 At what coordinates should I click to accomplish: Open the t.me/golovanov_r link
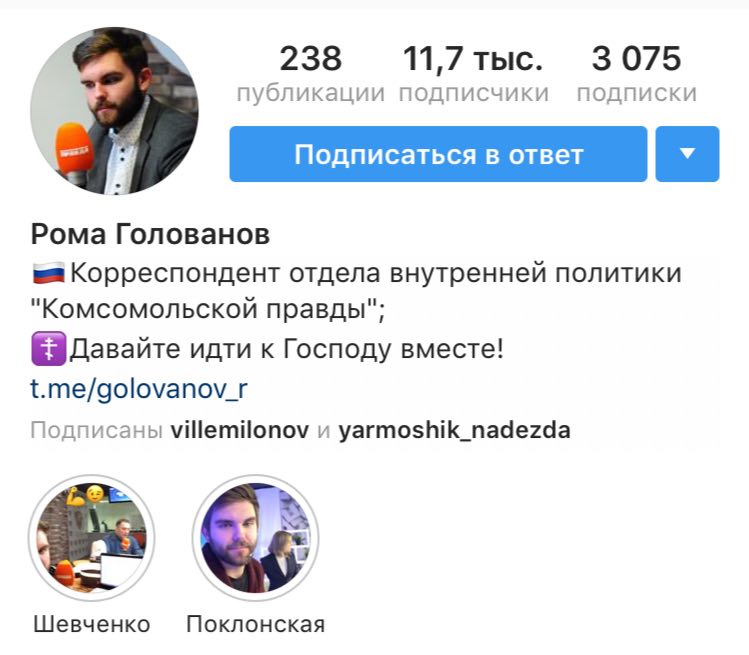[139, 389]
